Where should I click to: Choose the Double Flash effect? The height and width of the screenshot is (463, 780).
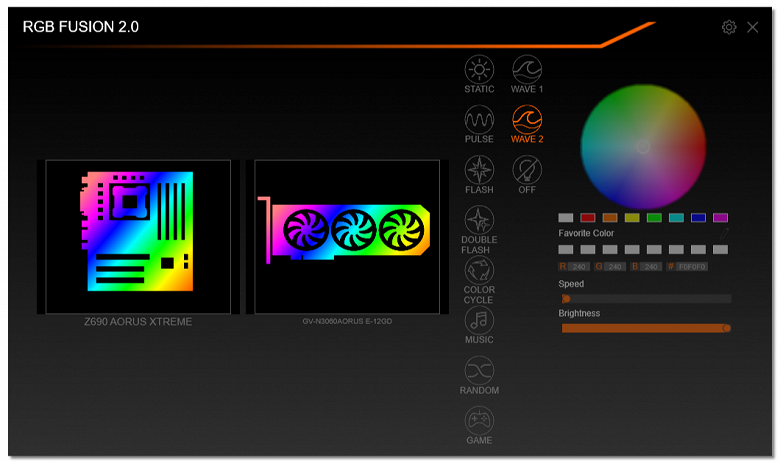479,230
